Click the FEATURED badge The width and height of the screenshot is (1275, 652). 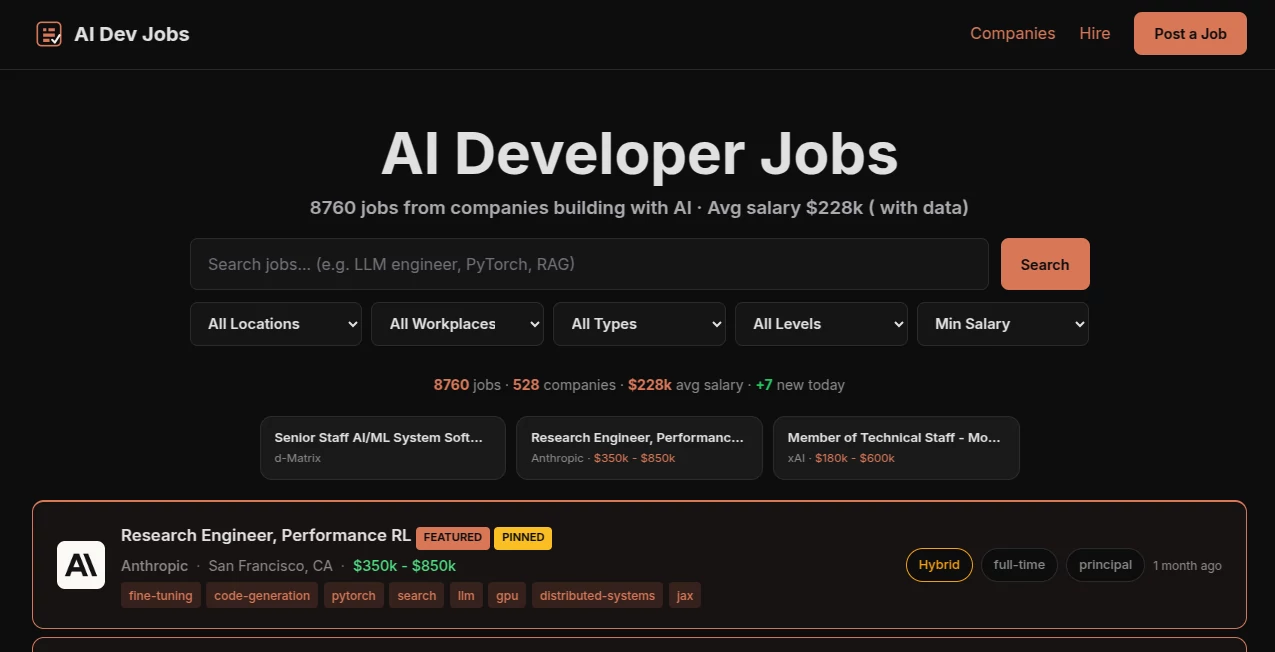[453, 538]
